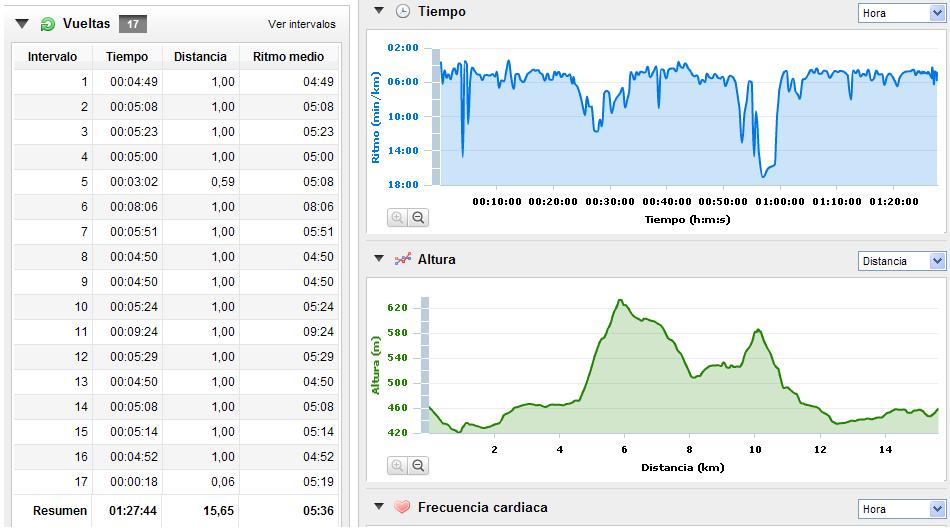Select lap 11 time 00:09:24

(x=133, y=332)
